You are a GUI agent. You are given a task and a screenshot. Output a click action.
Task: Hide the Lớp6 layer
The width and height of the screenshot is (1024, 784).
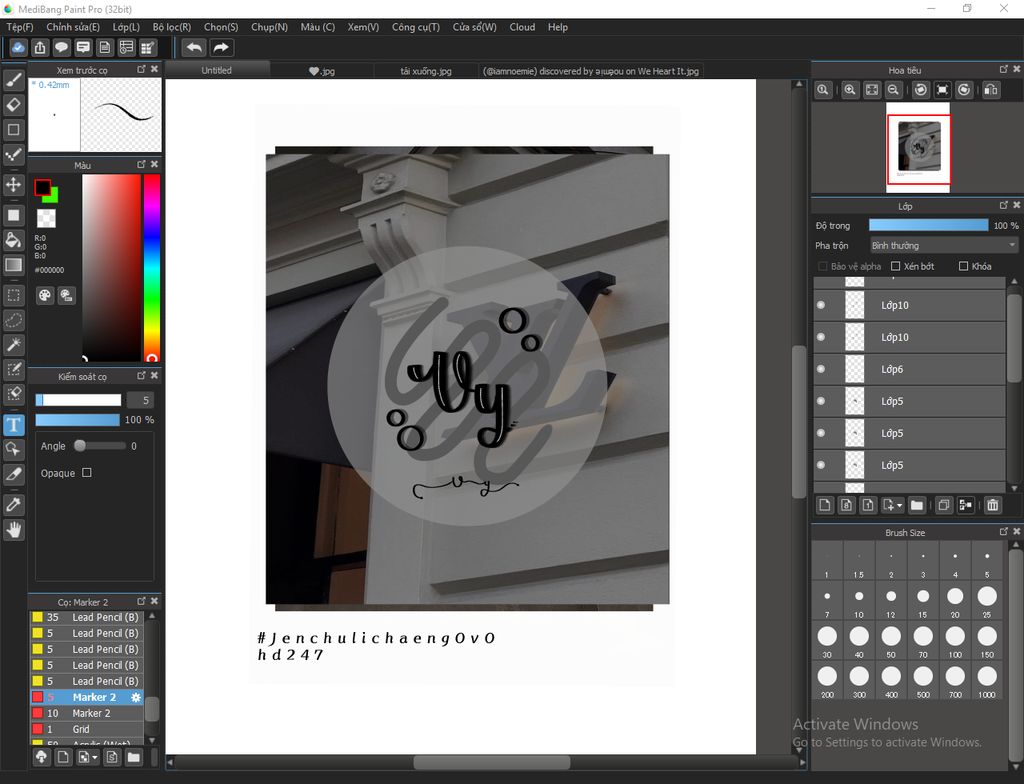pos(821,369)
